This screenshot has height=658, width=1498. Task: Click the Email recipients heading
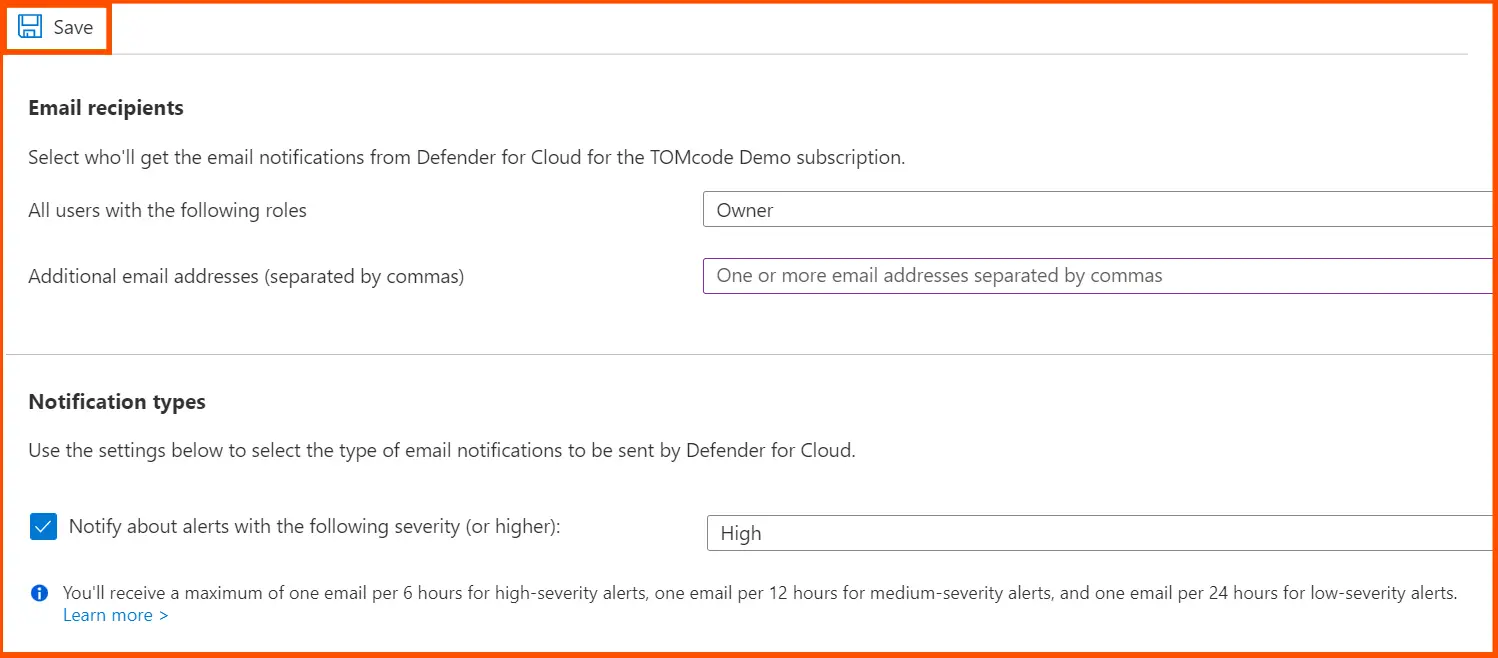(106, 108)
